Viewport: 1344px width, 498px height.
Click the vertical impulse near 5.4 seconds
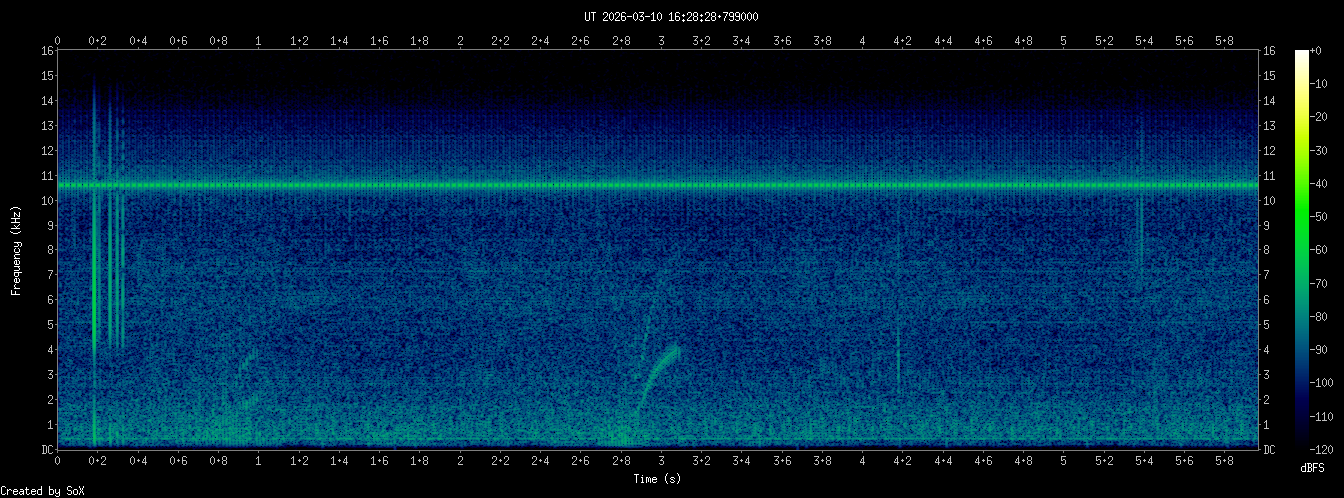point(1140,230)
